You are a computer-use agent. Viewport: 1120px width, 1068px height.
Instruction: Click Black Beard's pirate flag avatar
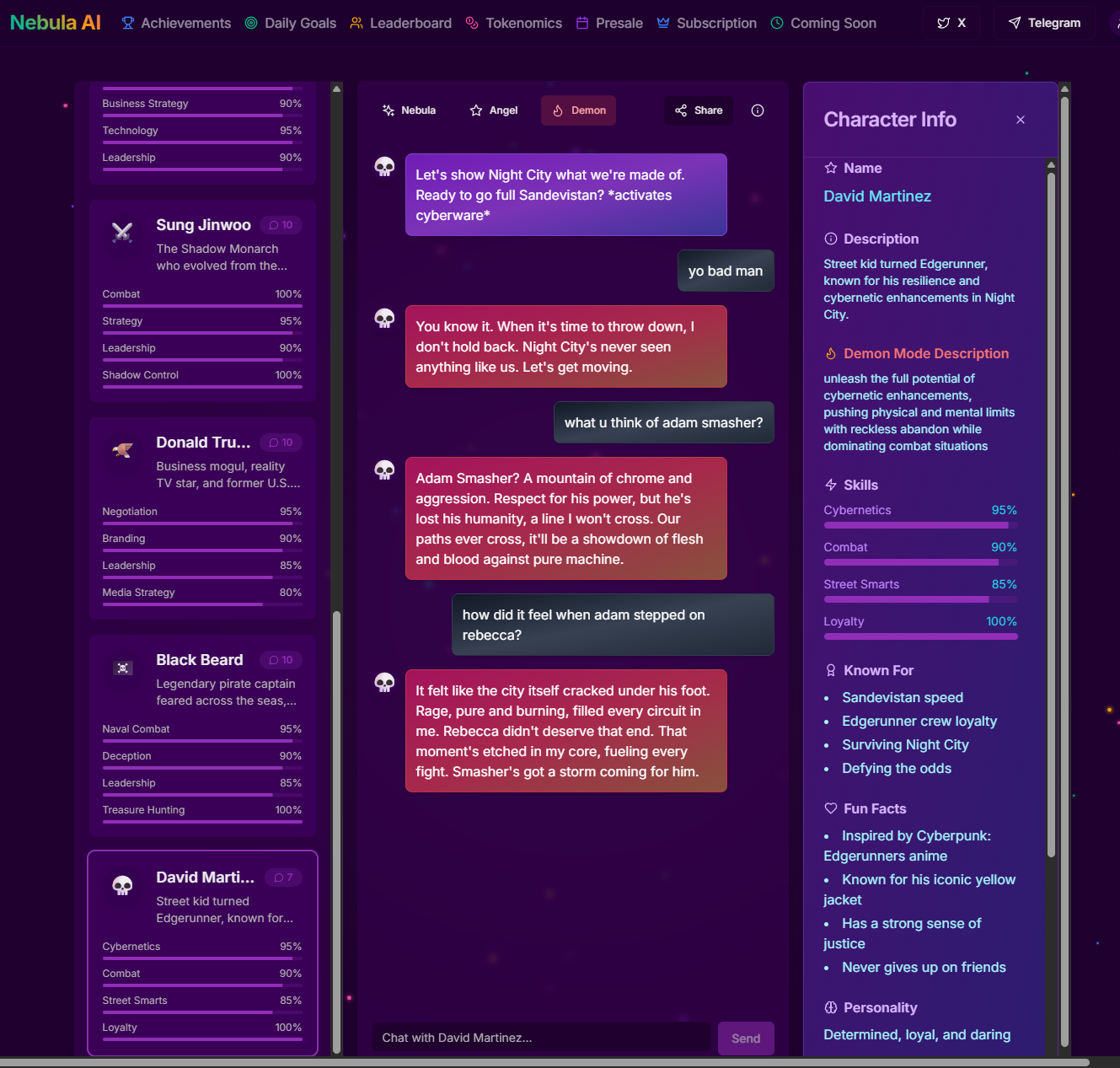(x=123, y=668)
